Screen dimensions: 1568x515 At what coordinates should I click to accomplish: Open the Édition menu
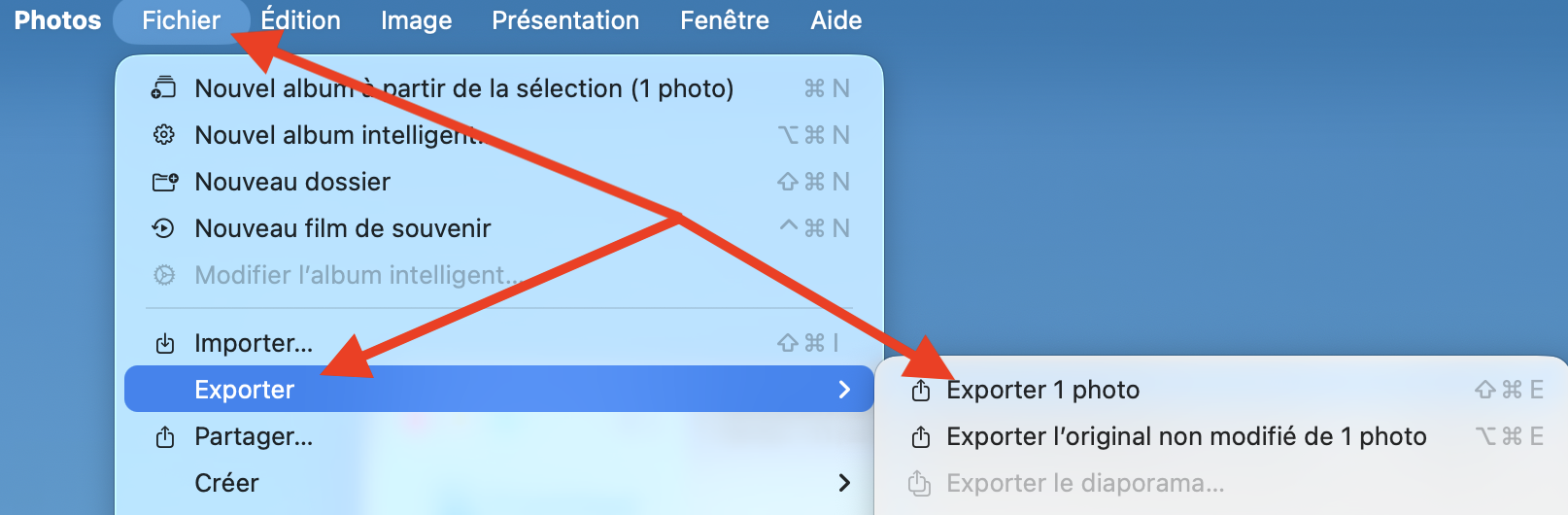(x=301, y=20)
